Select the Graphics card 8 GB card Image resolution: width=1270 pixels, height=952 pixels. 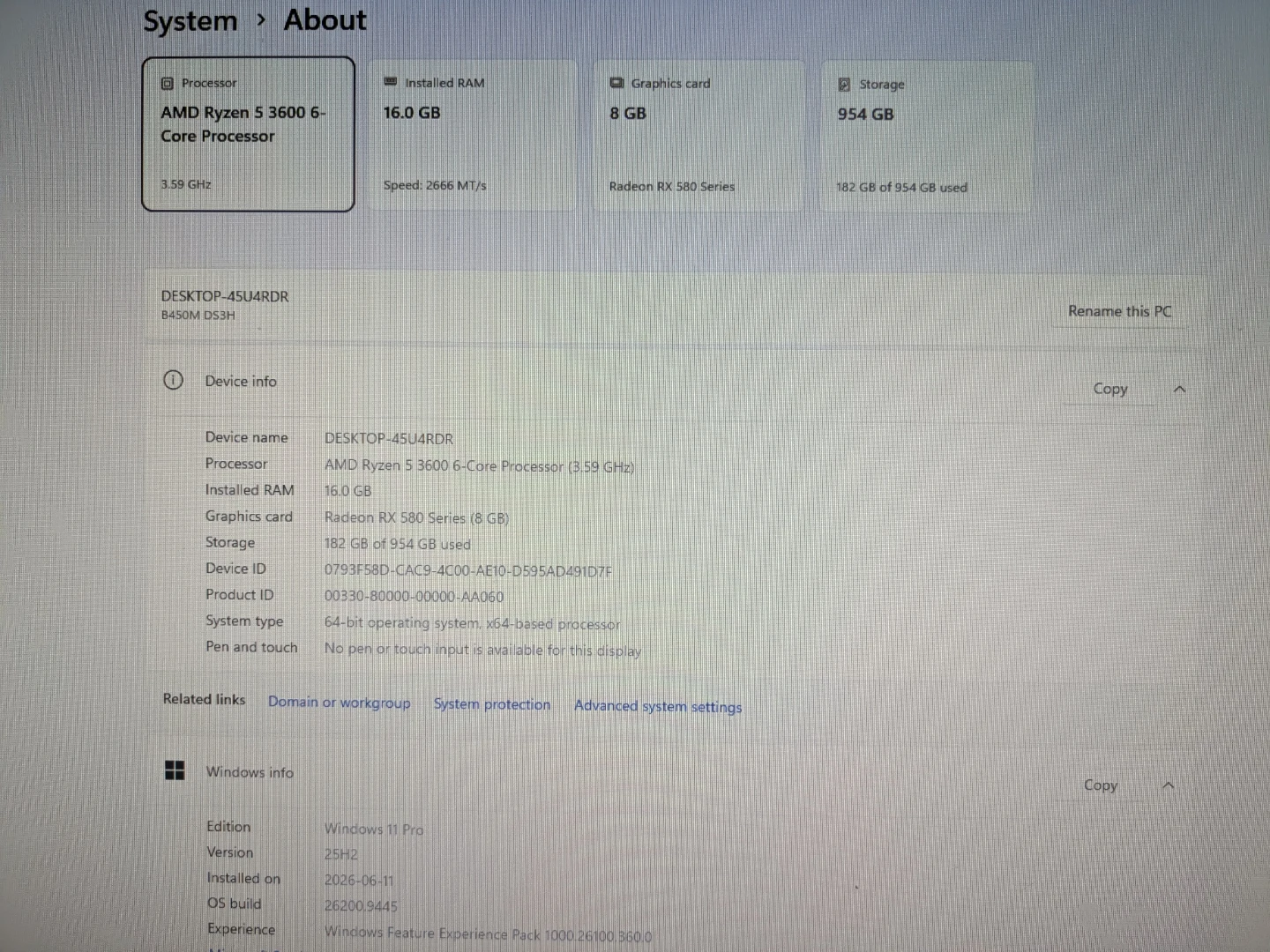699,136
